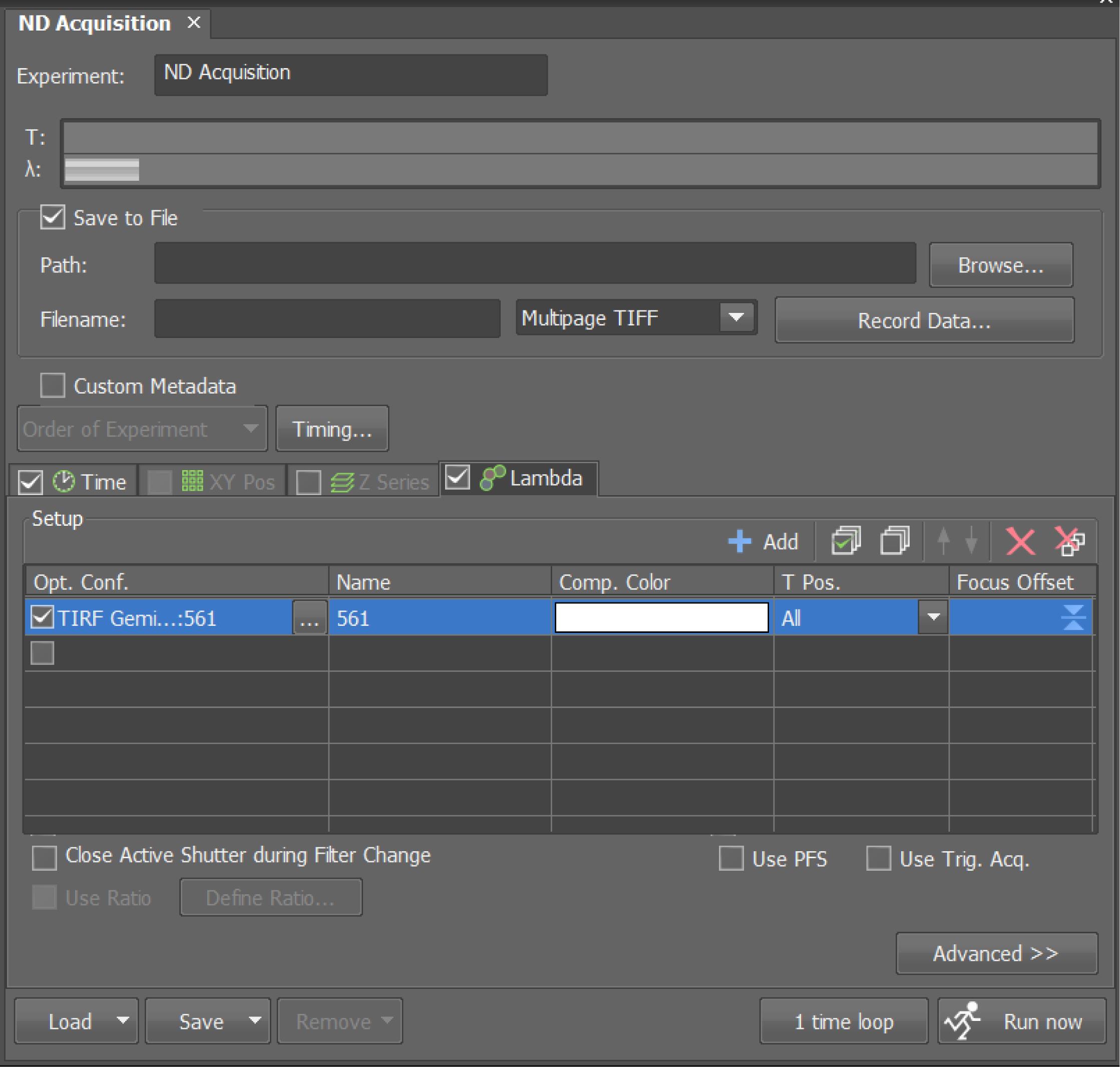1120x1067 pixels.
Task: Toggle the Lambda dimension checkbox
Action: (x=457, y=477)
